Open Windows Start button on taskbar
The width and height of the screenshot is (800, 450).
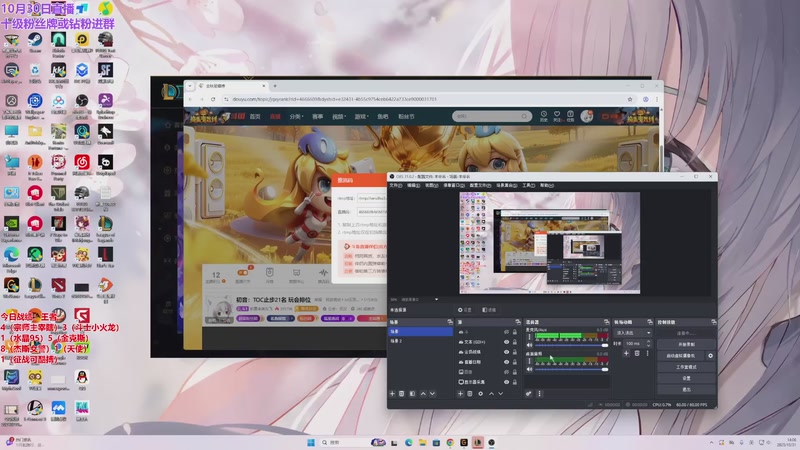click(311, 442)
